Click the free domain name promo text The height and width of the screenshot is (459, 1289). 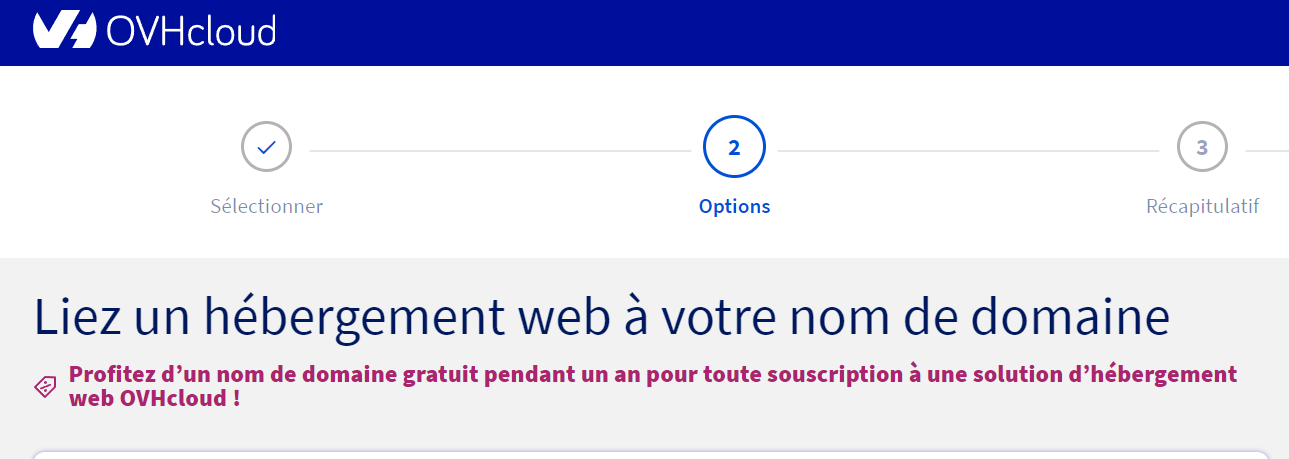pyautogui.click(x=652, y=375)
